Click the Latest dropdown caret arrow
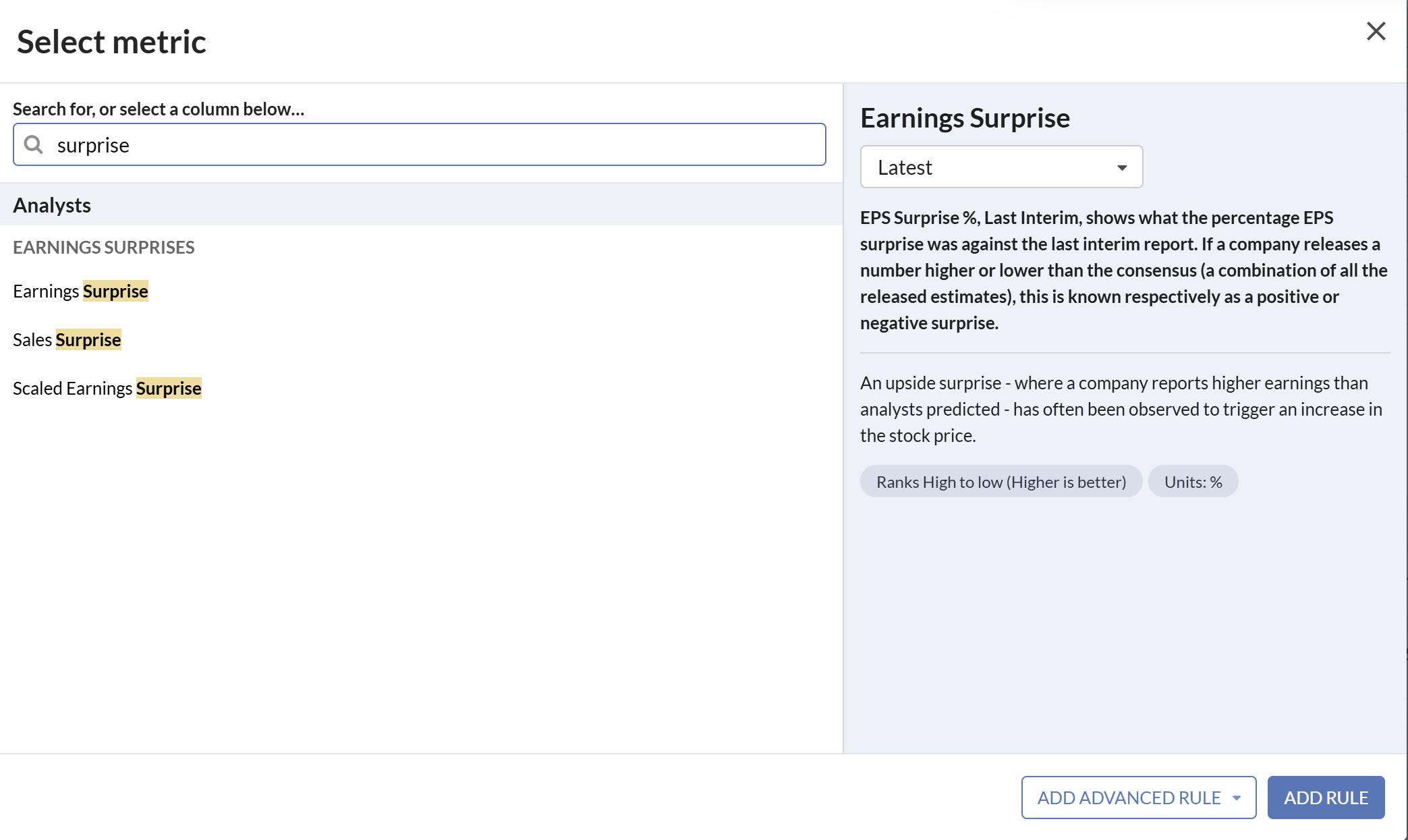Viewport: 1408px width, 840px height. point(1122,168)
